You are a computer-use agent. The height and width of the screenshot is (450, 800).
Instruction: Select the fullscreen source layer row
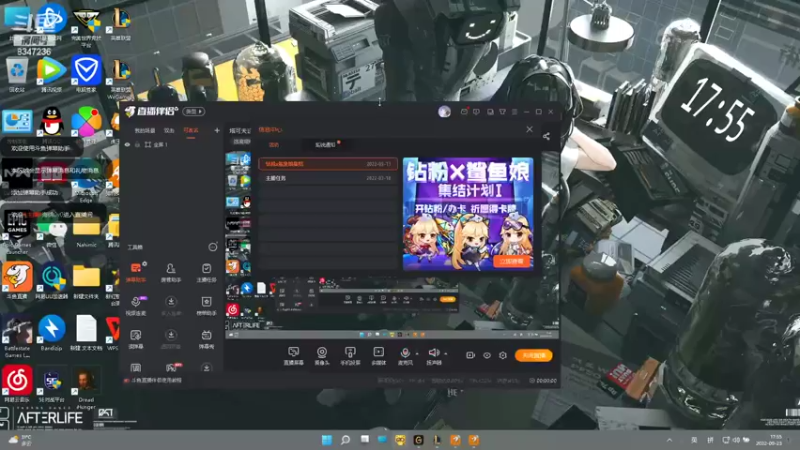point(171,145)
